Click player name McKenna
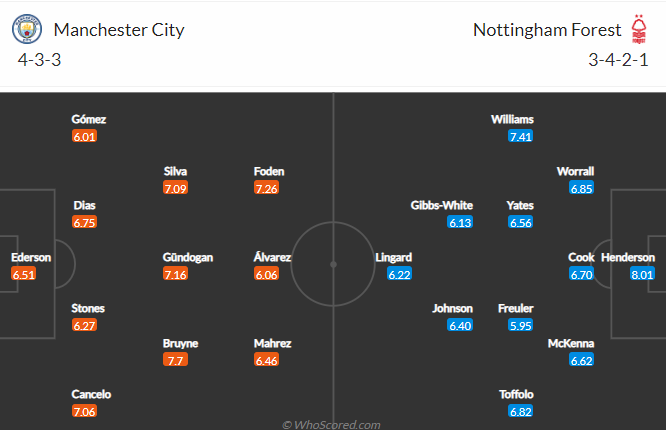This screenshot has width=666, height=430. [x=571, y=343]
